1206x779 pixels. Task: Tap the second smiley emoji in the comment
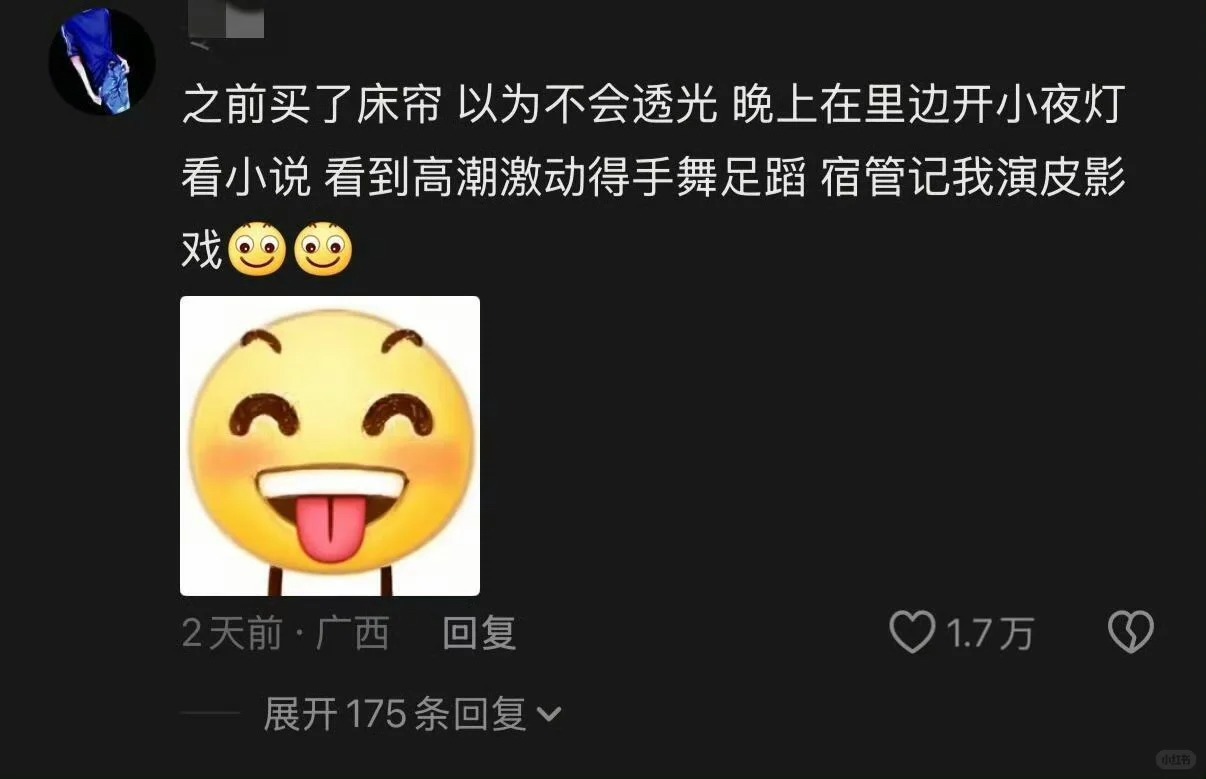[x=323, y=250]
